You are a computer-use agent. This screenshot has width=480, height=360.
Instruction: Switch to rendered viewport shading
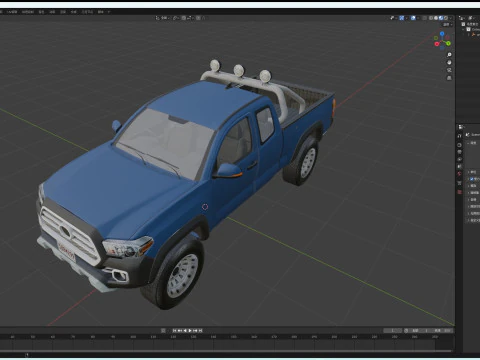[x=446, y=18]
